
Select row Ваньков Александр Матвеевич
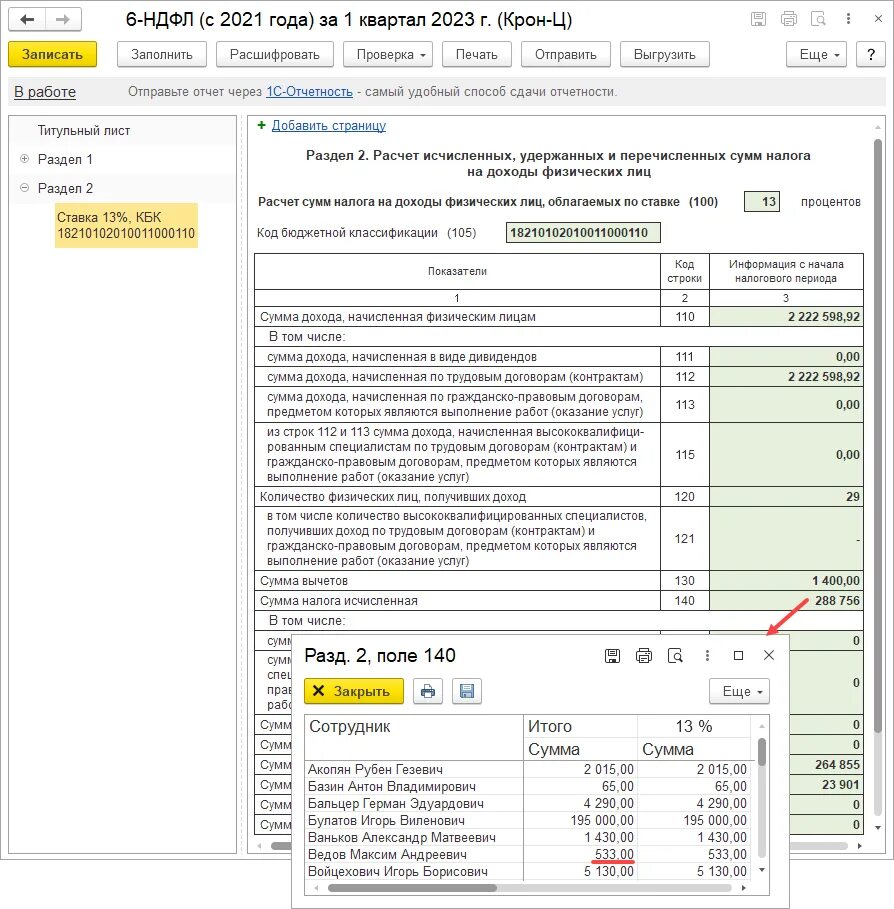click(x=528, y=837)
